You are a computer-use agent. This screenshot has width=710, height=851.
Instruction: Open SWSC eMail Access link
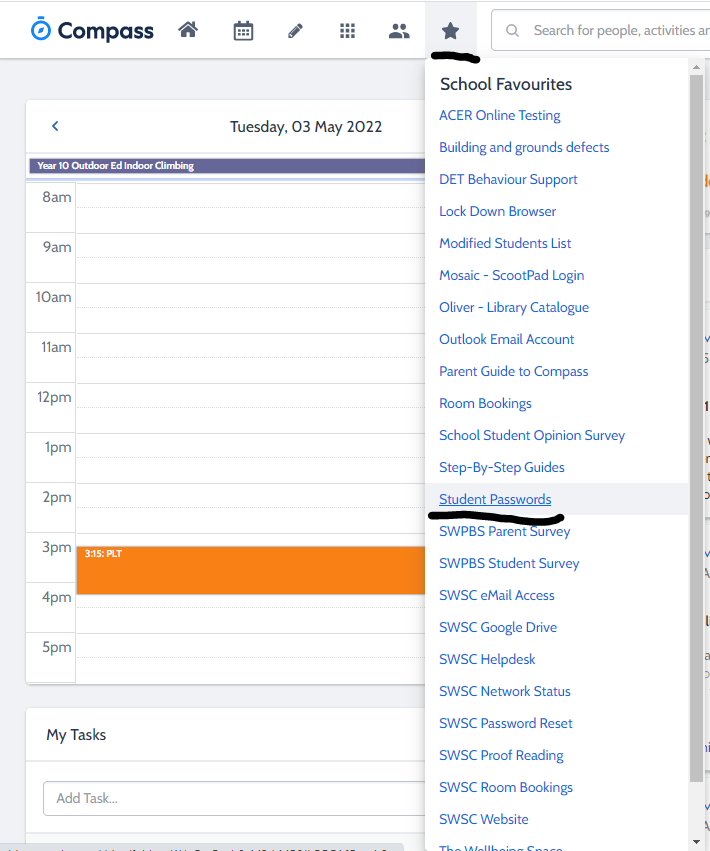(x=497, y=596)
